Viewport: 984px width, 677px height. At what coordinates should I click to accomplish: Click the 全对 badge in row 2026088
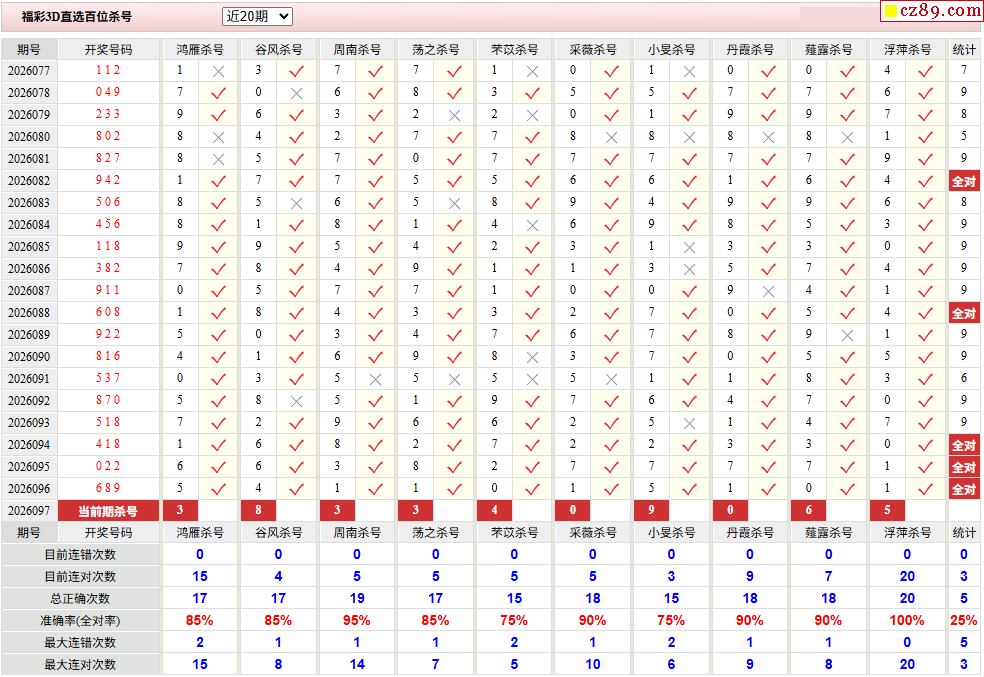point(964,313)
